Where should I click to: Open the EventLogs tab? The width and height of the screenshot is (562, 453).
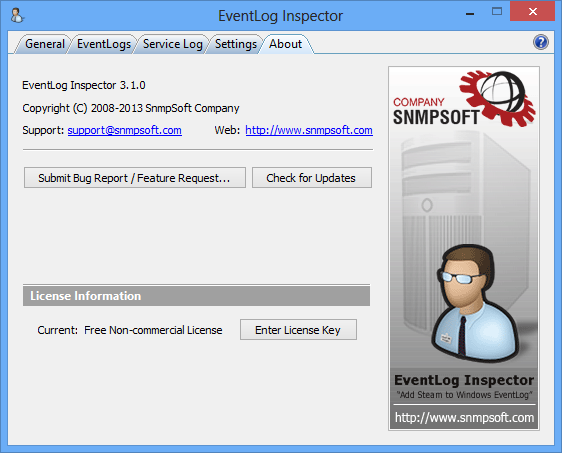(x=104, y=44)
